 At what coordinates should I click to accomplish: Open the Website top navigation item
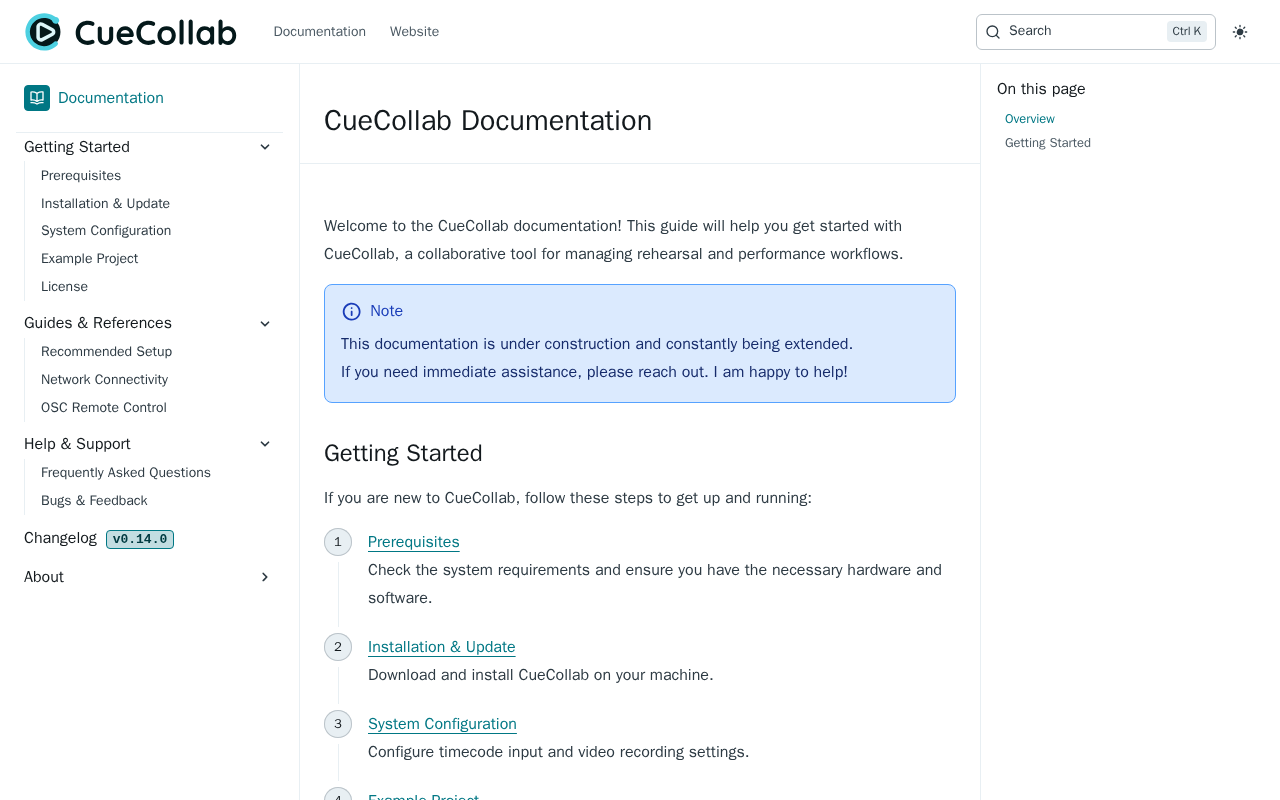(x=414, y=32)
